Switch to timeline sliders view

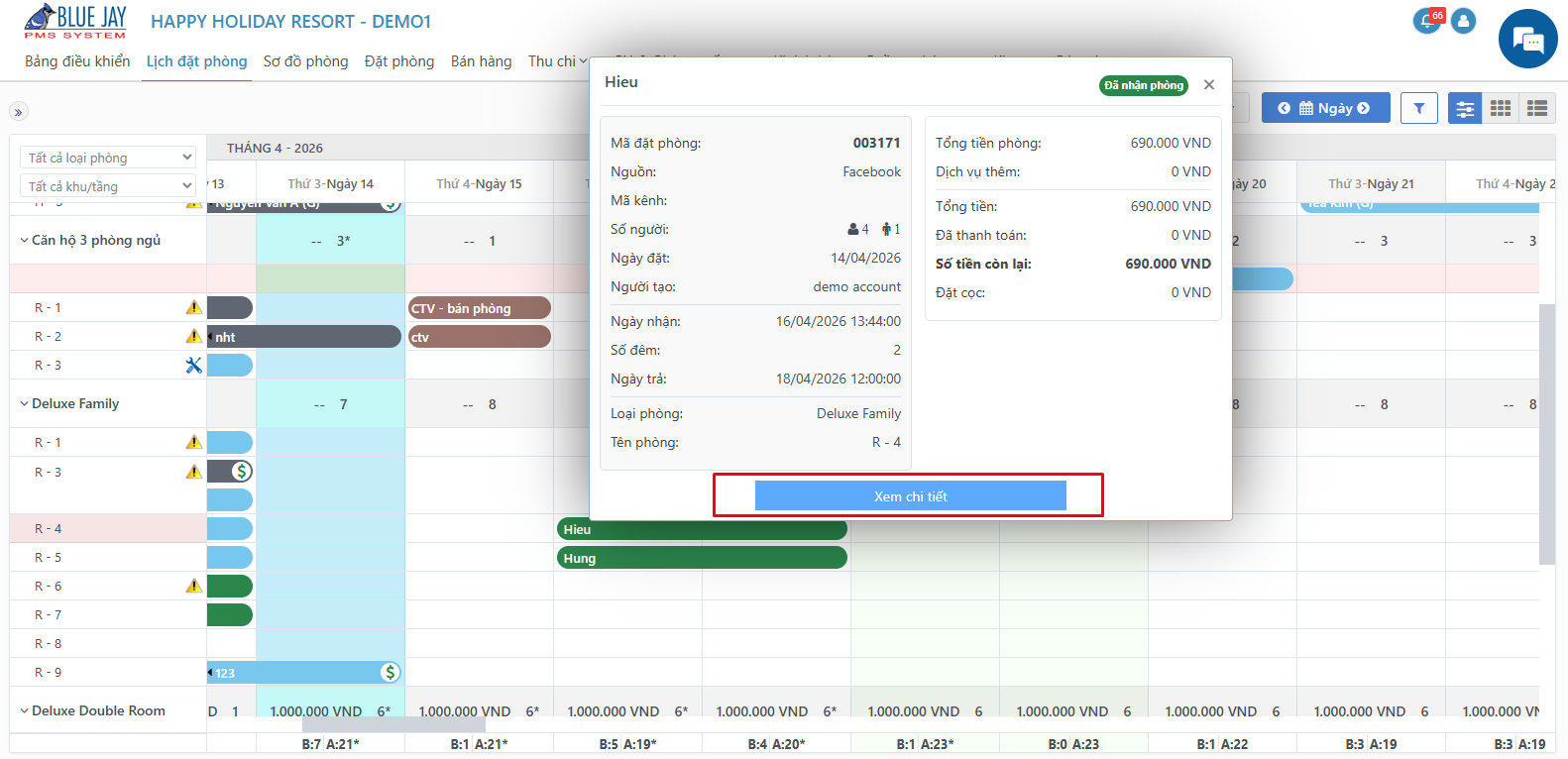pos(1465,108)
